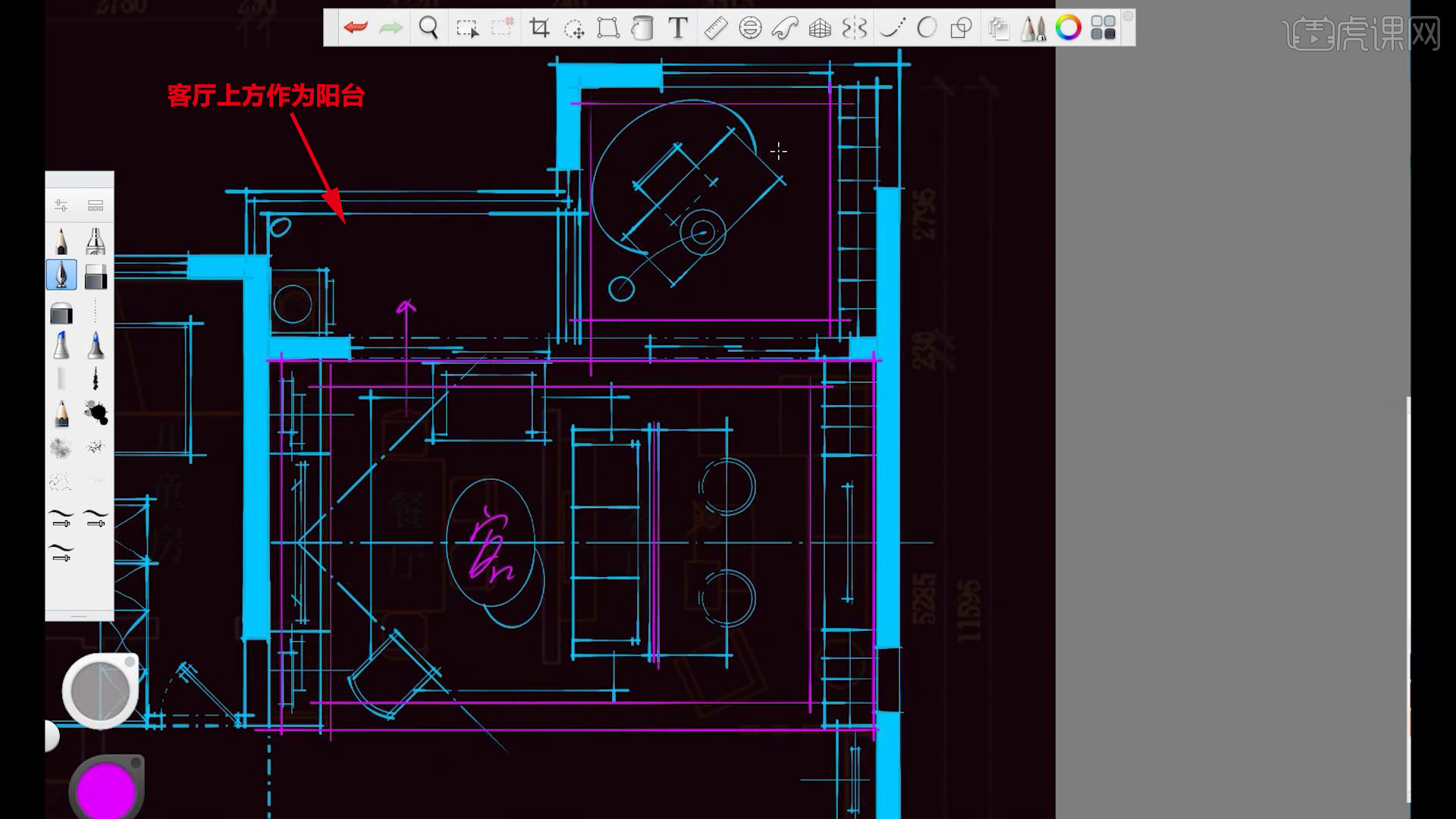Viewport: 1456px width, 819px height.
Task: Pick the Flood Fill paint bucket
Action: click(642, 28)
